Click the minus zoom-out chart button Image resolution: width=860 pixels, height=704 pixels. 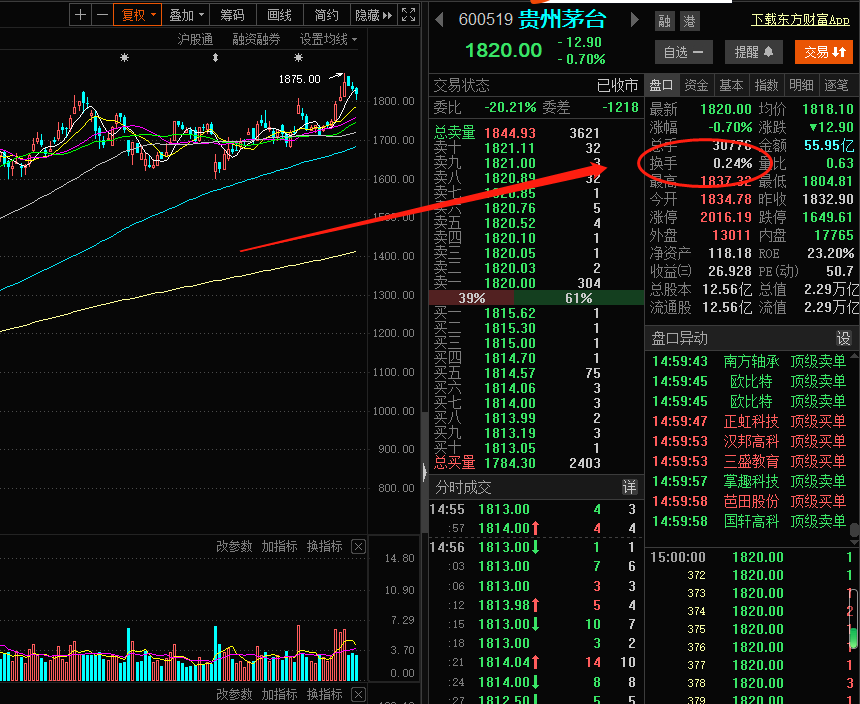point(102,15)
